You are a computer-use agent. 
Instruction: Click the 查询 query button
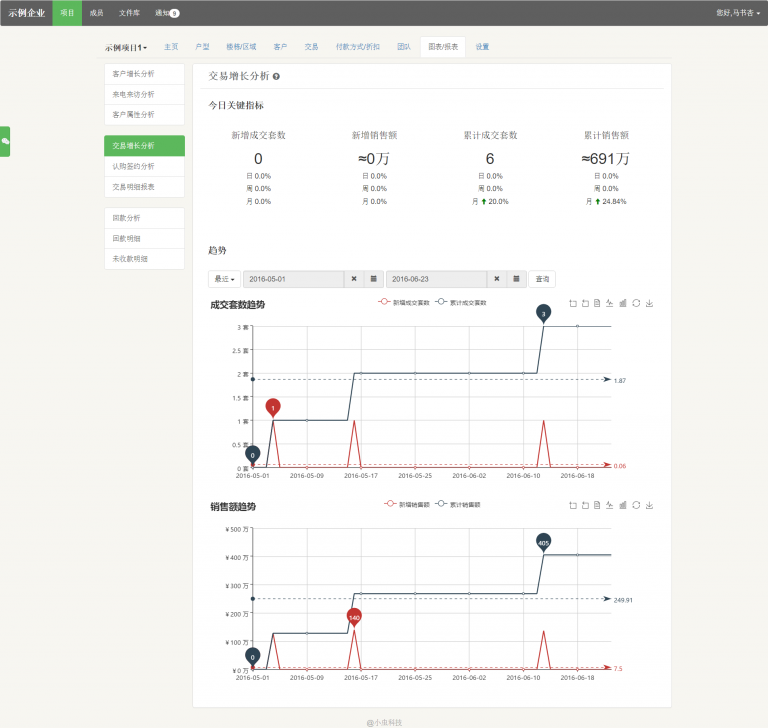click(x=542, y=279)
